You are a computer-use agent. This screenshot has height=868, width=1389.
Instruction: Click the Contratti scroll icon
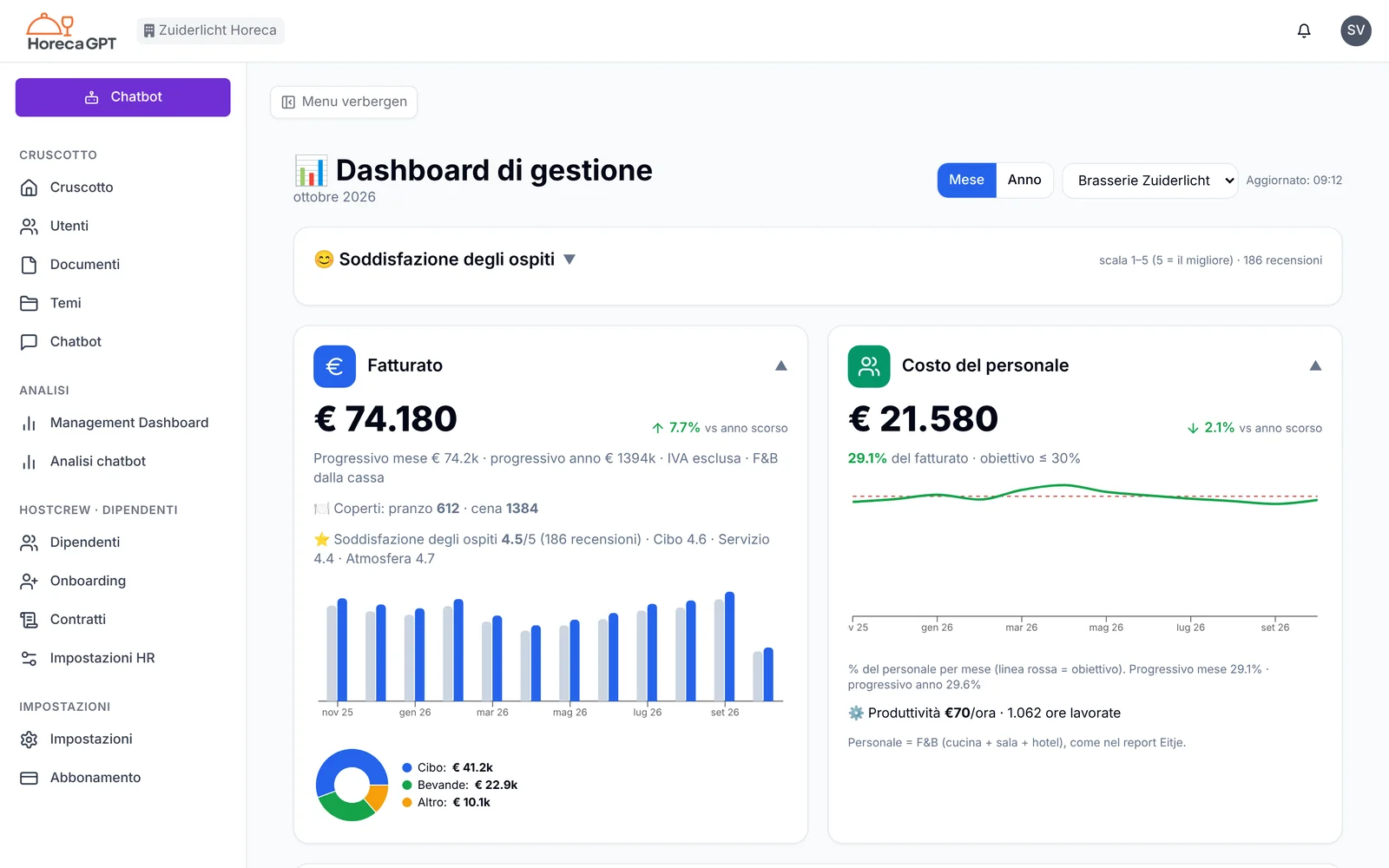click(x=29, y=620)
